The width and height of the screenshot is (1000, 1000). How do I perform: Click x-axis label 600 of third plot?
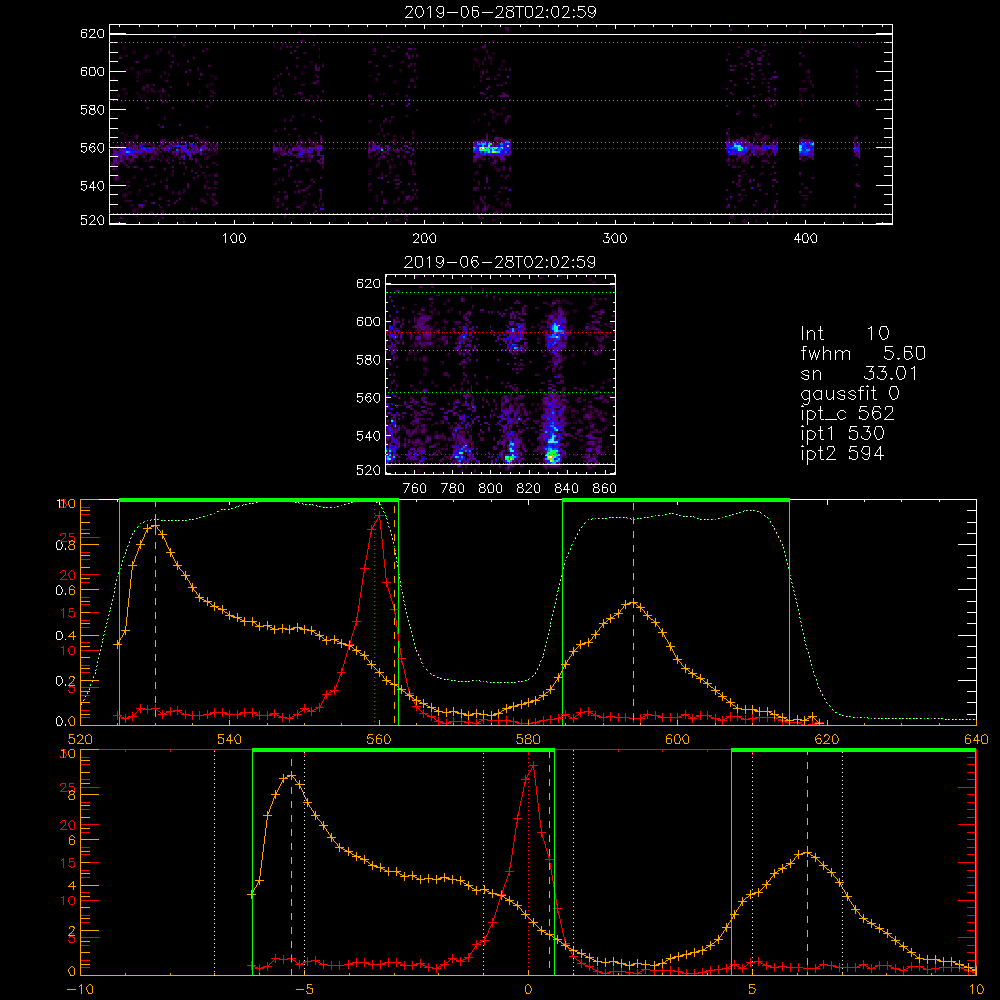[677, 739]
